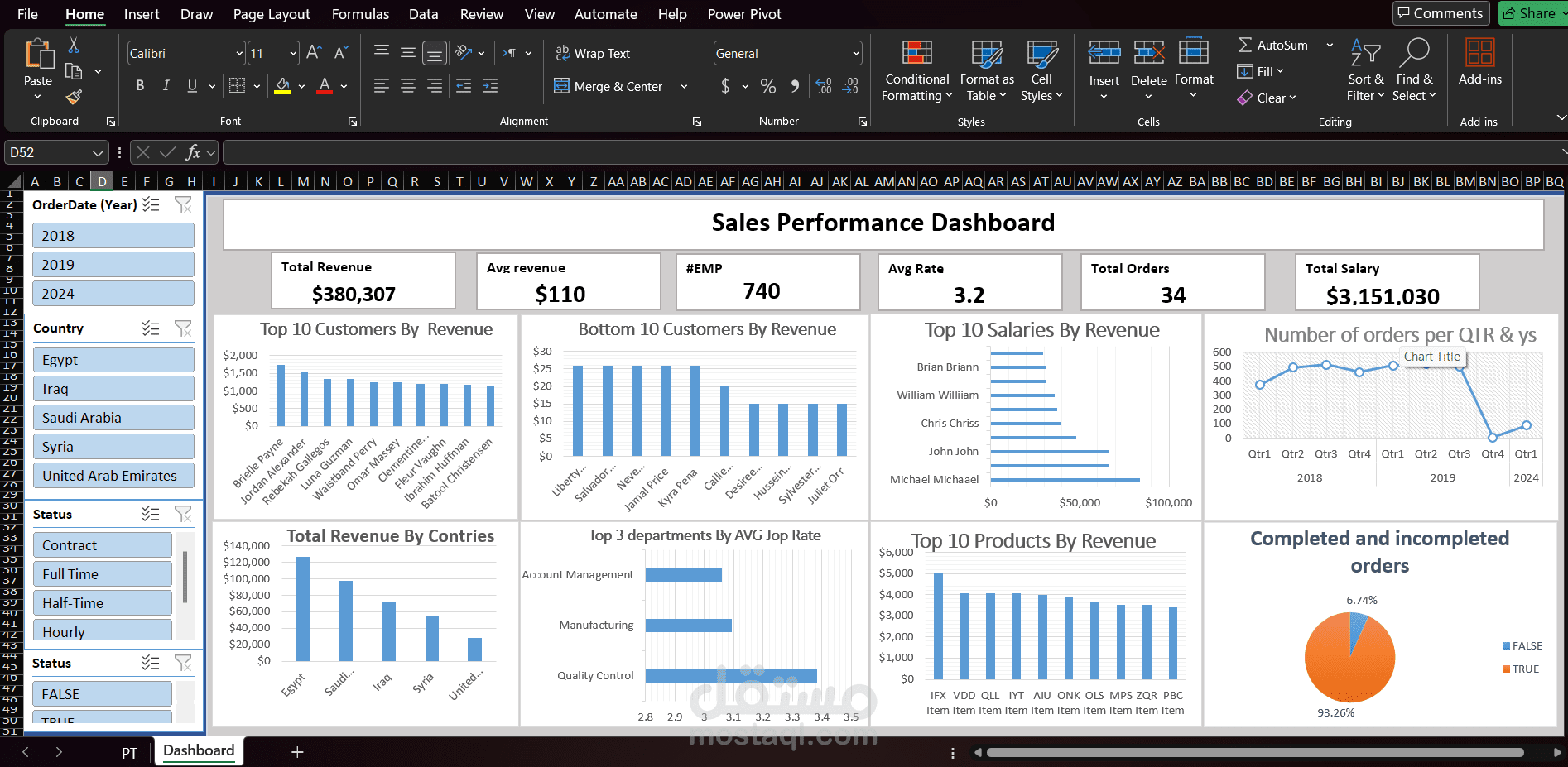Viewport: 1568px width, 767px height.
Task: Open Find & Select magnifier
Action: tap(1414, 71)
